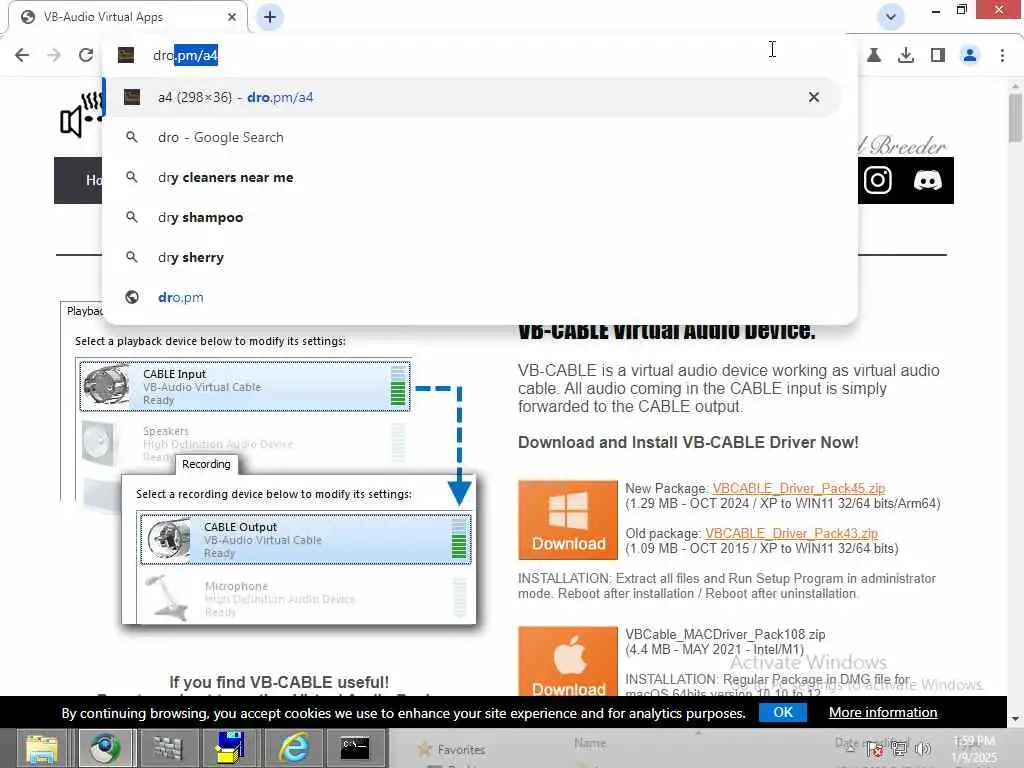1024x768 pixels.
Task: Open the More information cookie link
Action: (883, 712)
